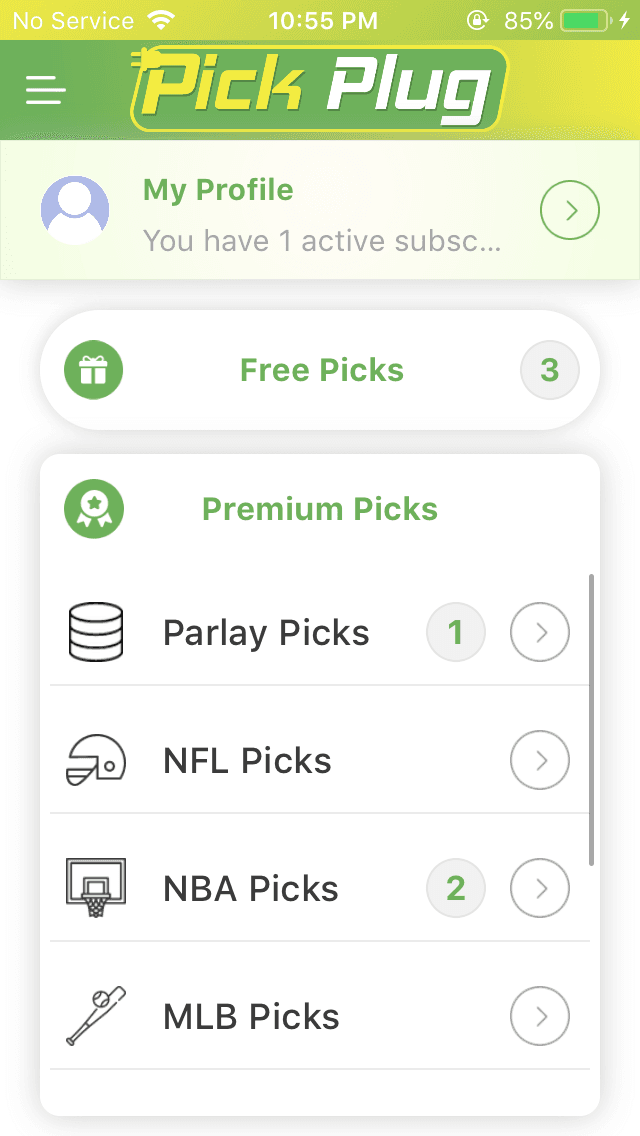
Task: Tap the Pick Plug logo
Action: point(319,89)
